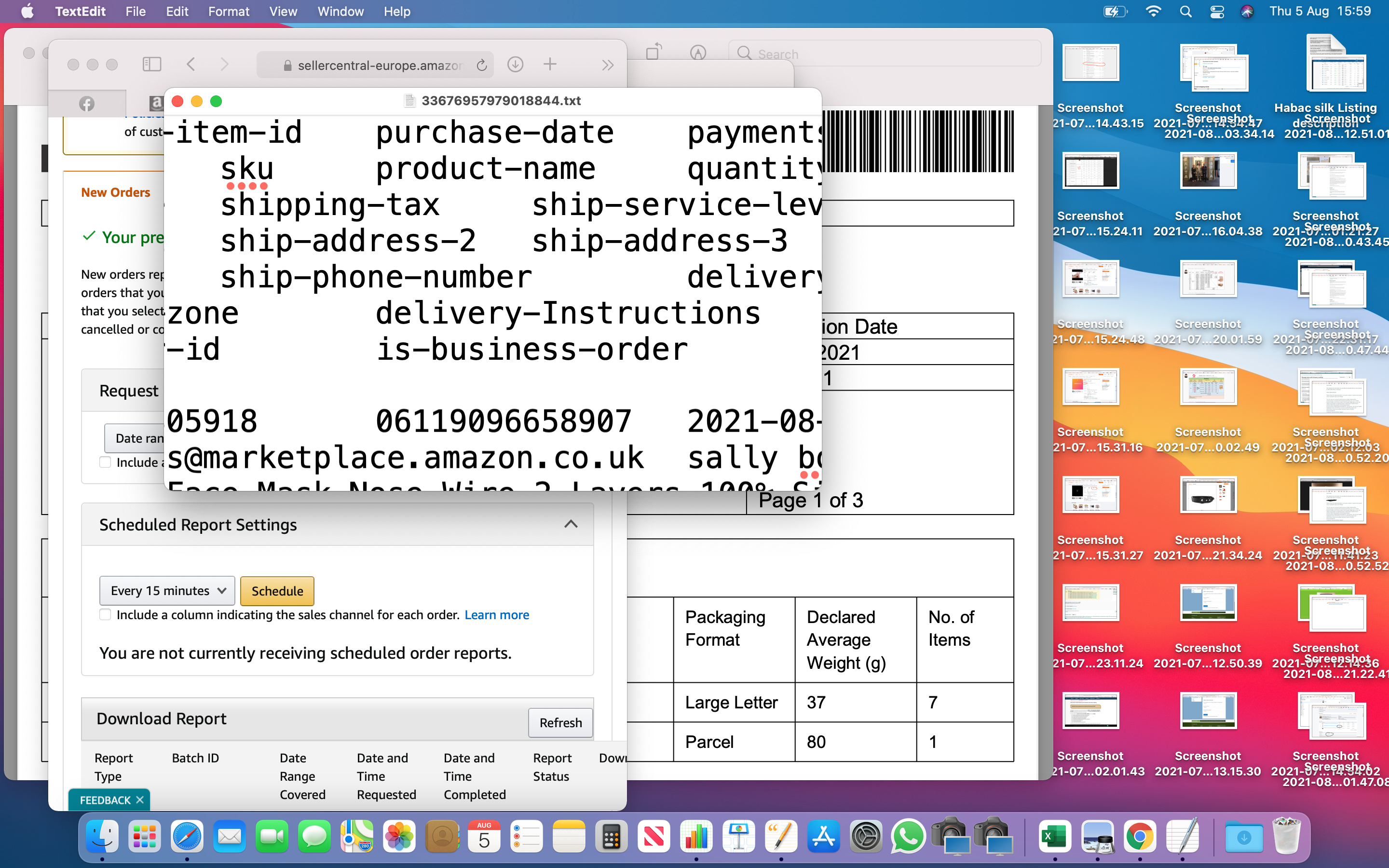Open a new Safari tab with plus icon
The width and height of the screenshot is (1389, 868).
point(549,64)
